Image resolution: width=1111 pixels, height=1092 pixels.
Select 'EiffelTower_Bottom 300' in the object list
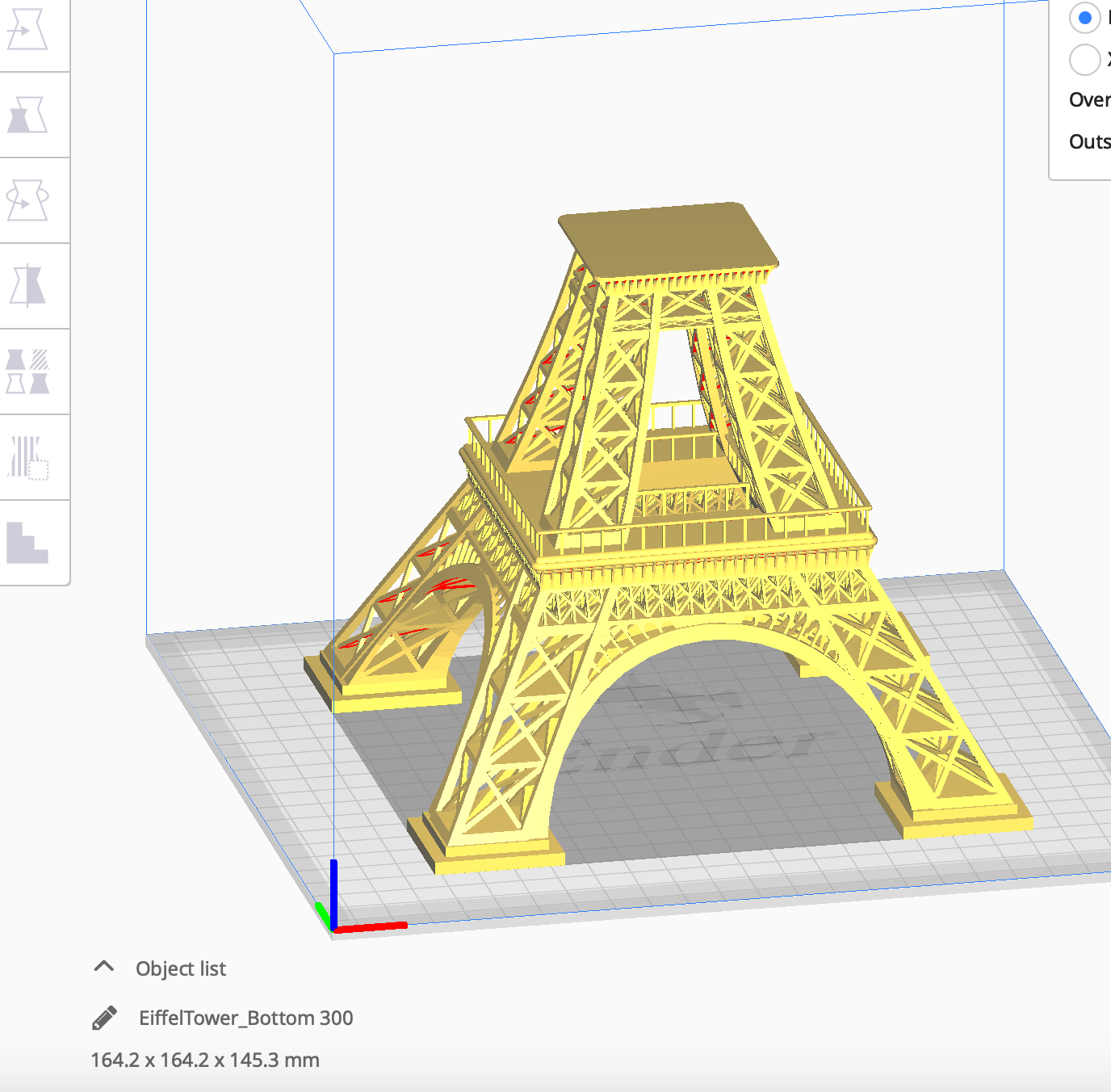246,1018
